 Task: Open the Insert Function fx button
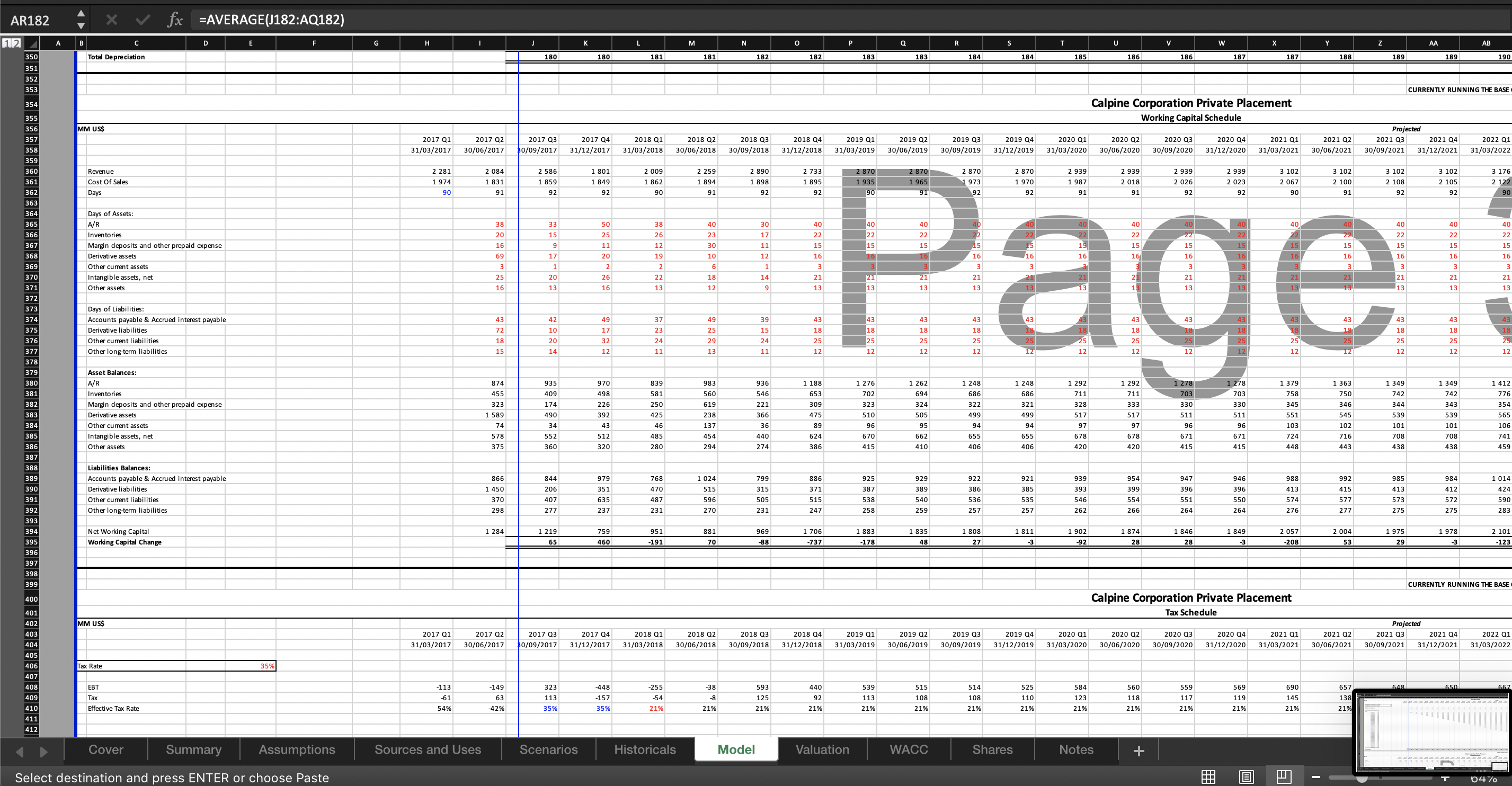click(175, 20)
